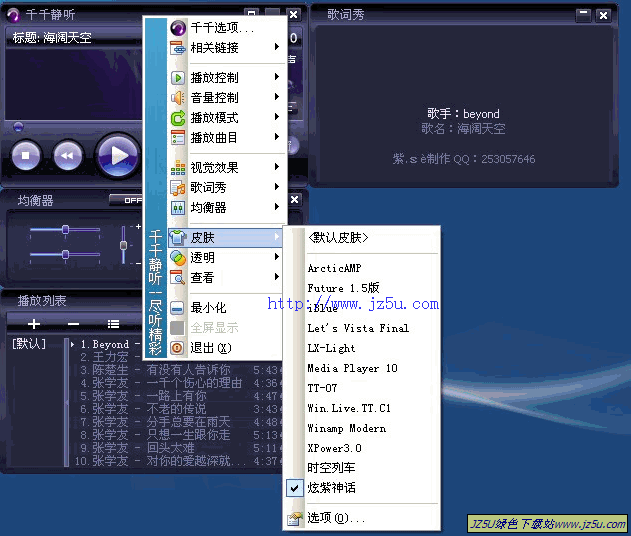Image resolution: width=631 pixels, height=536 pixels.
Task: Select track 7 张学友 分手总要在雨天
Action: coord(179,422)
